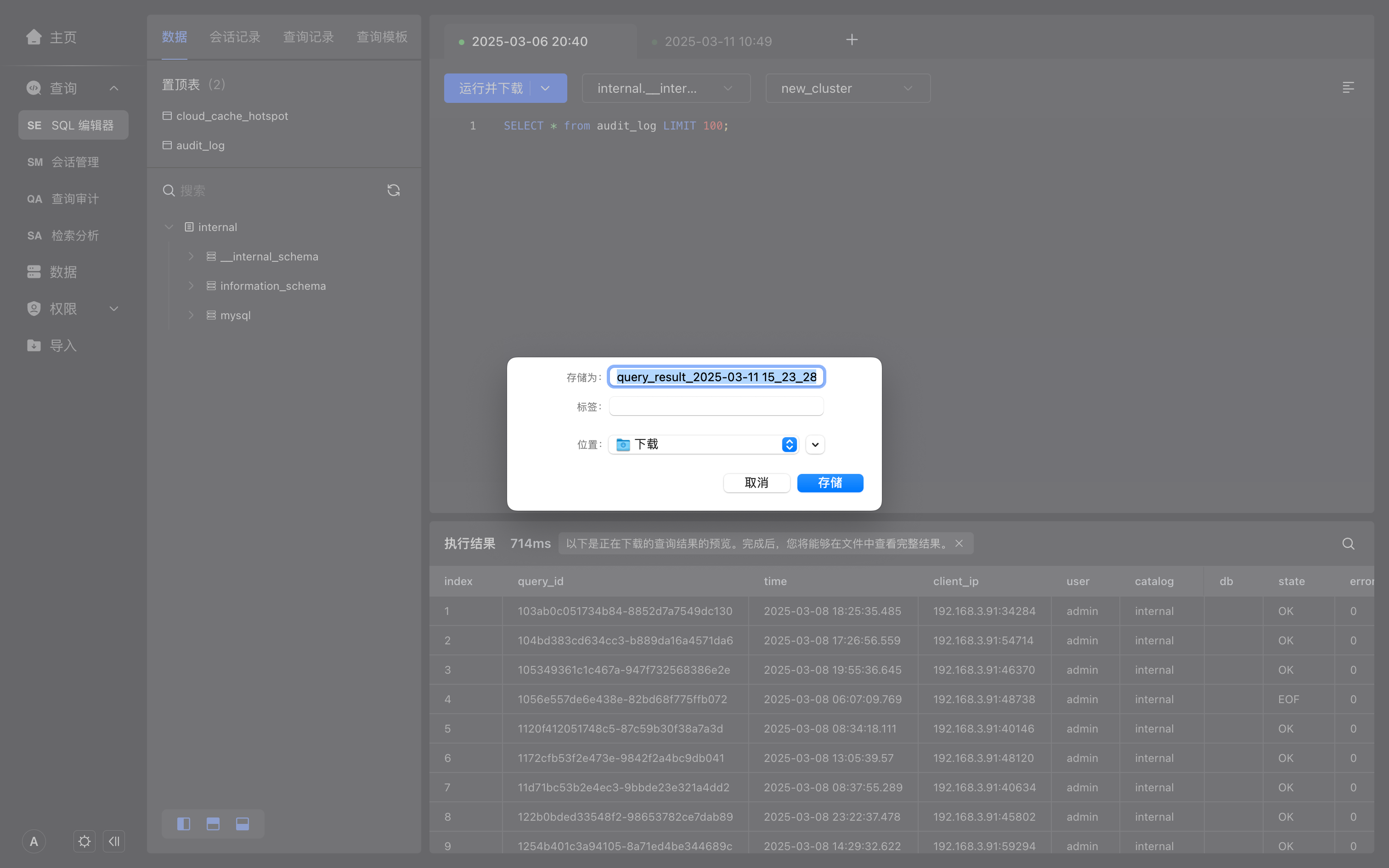Click the 搜索 table search field

click(270, 191)
